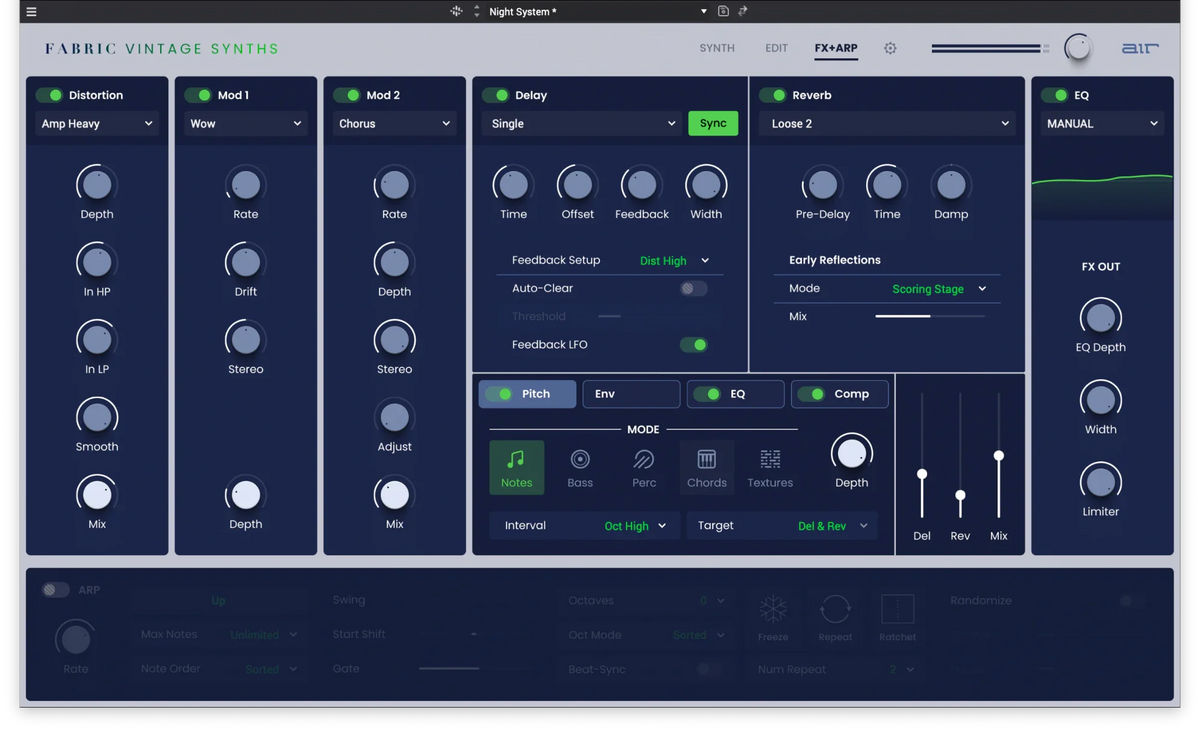Toggle the Reverb power switch
Screen dimensions: 1200x731
[x=772, y=95]
